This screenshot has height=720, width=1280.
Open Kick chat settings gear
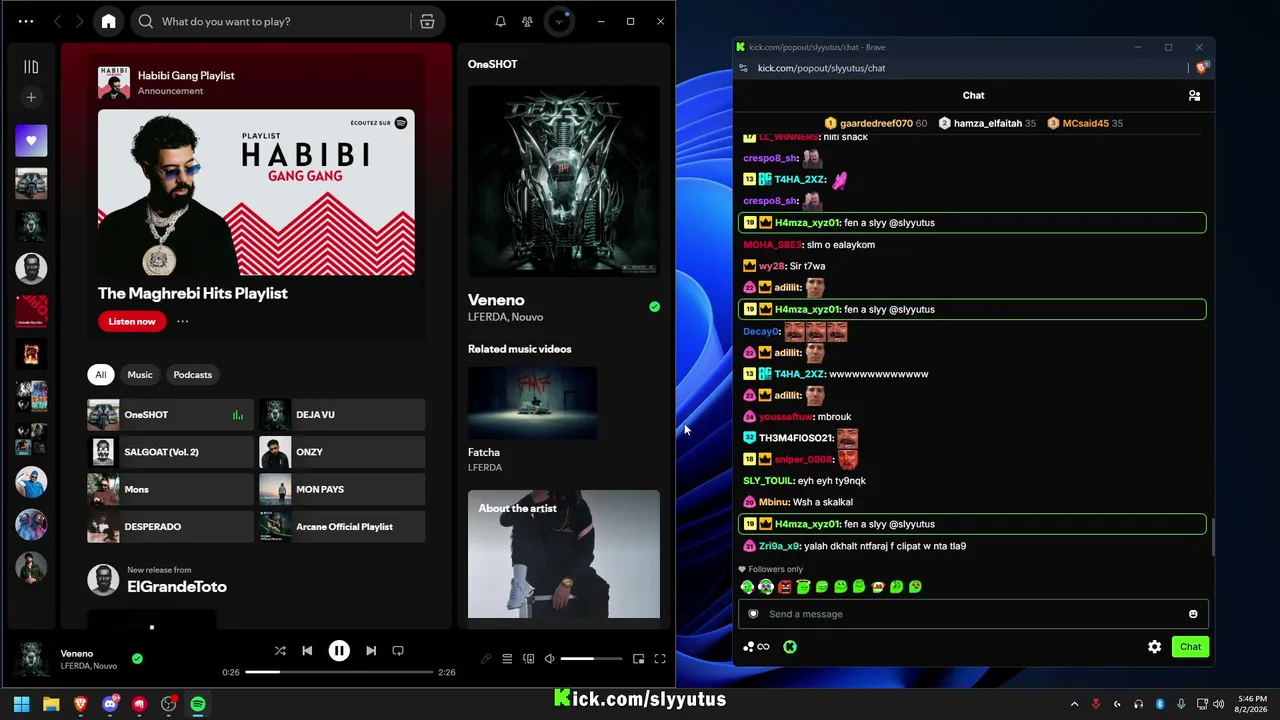pos(1155,647)
